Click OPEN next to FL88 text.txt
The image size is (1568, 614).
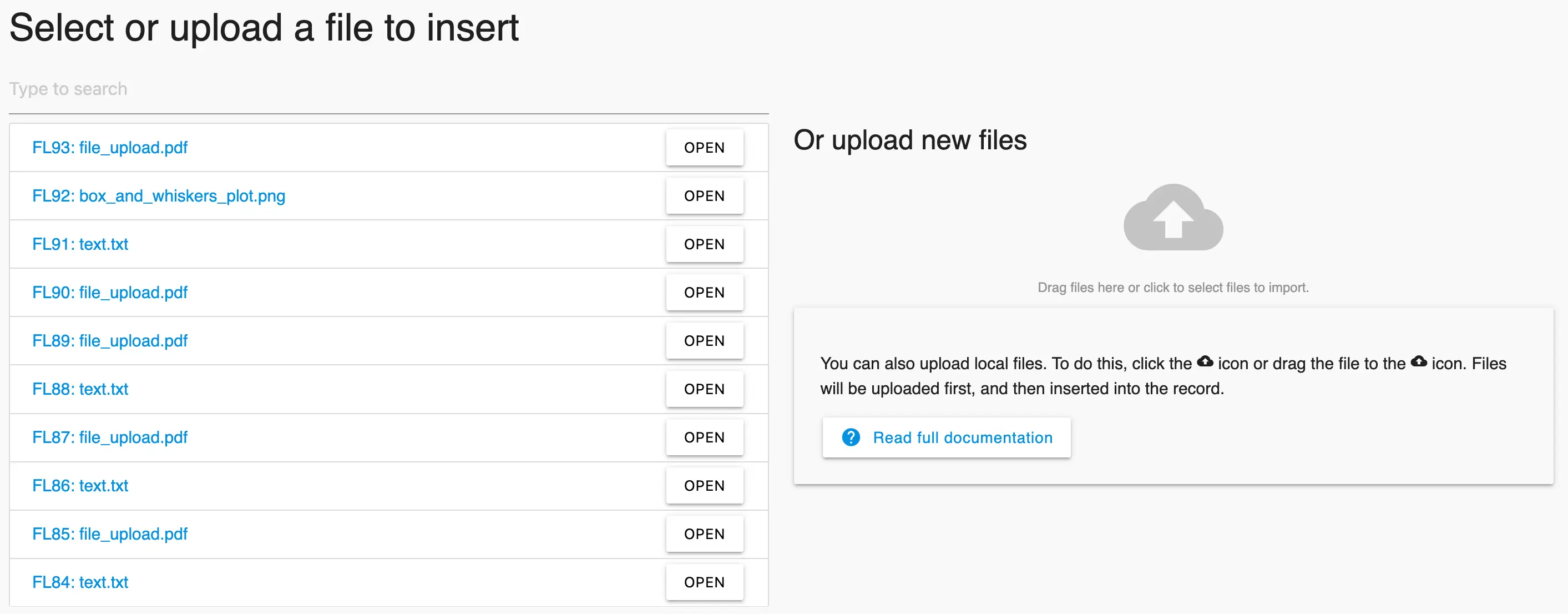pos(704,389)
